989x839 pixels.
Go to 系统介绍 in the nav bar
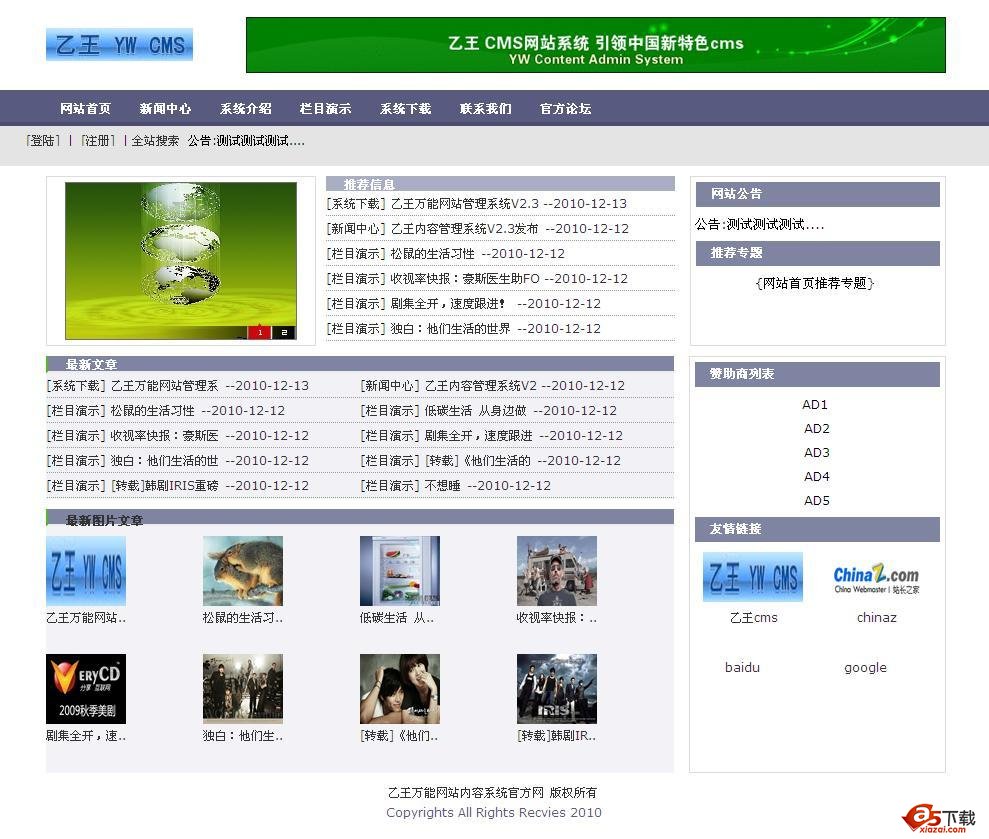point(245,109)
